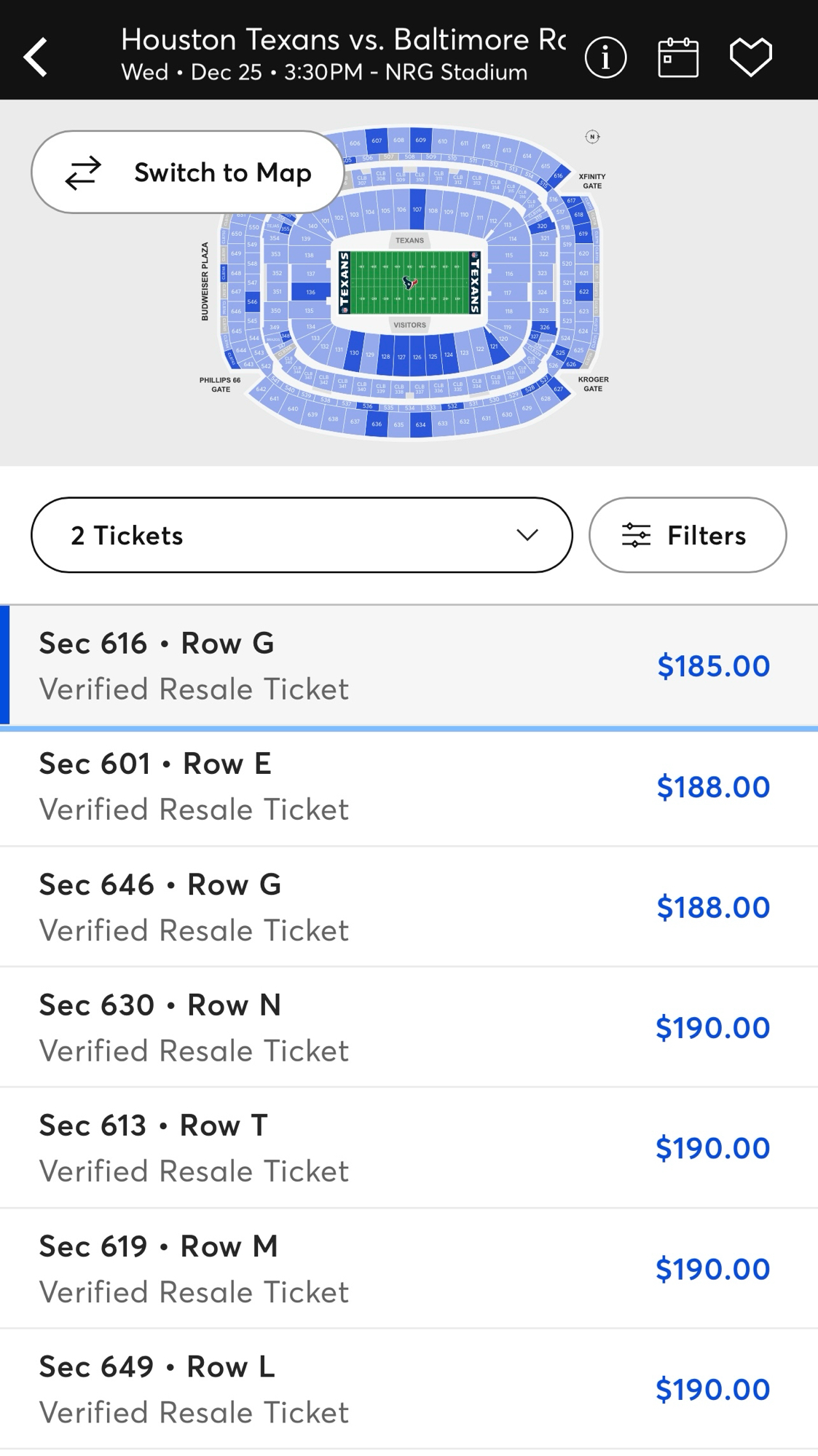Favorite this event with the heart icon
The image size is (818, 1456).
point(751,57)
